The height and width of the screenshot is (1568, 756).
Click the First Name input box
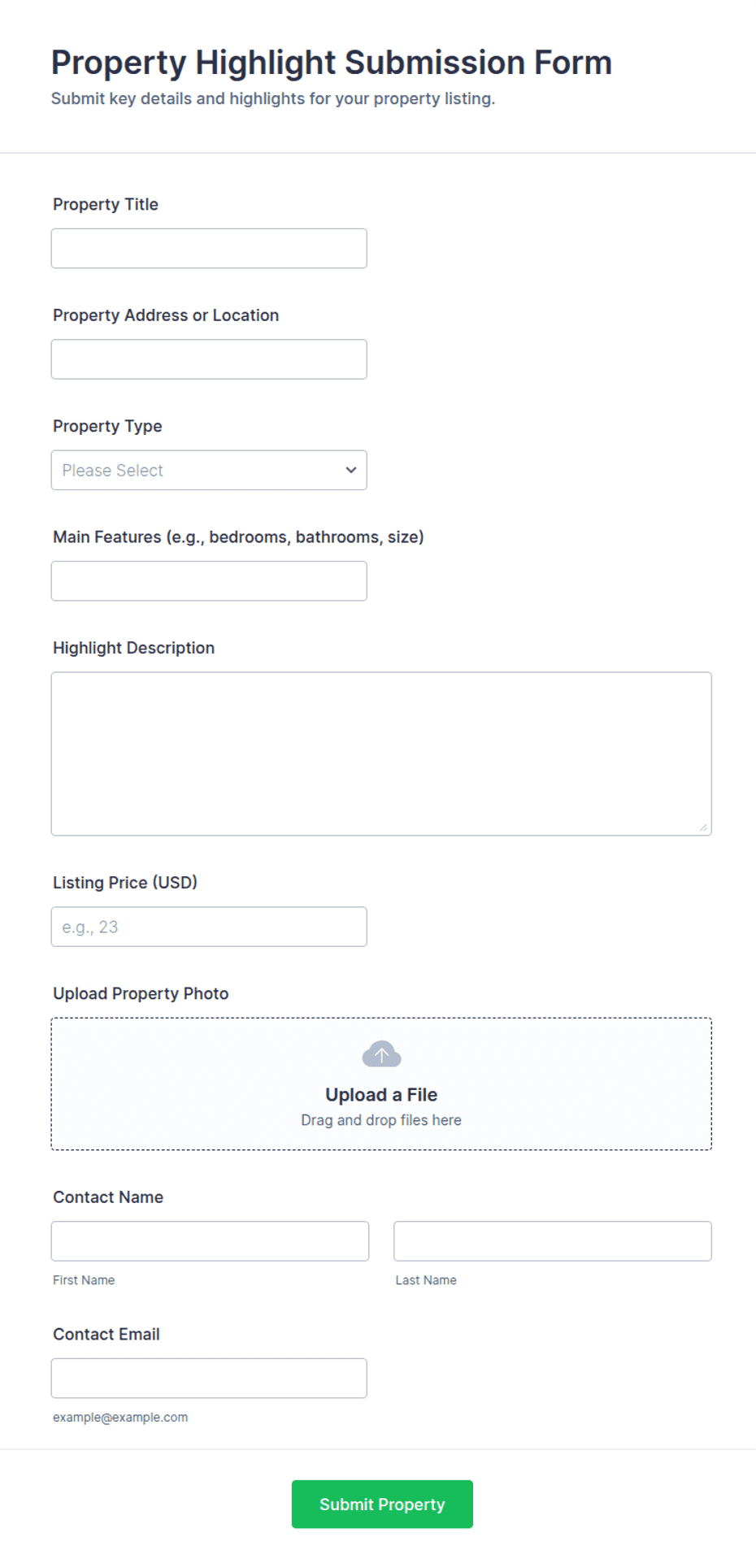click(x=210, y=1241)
